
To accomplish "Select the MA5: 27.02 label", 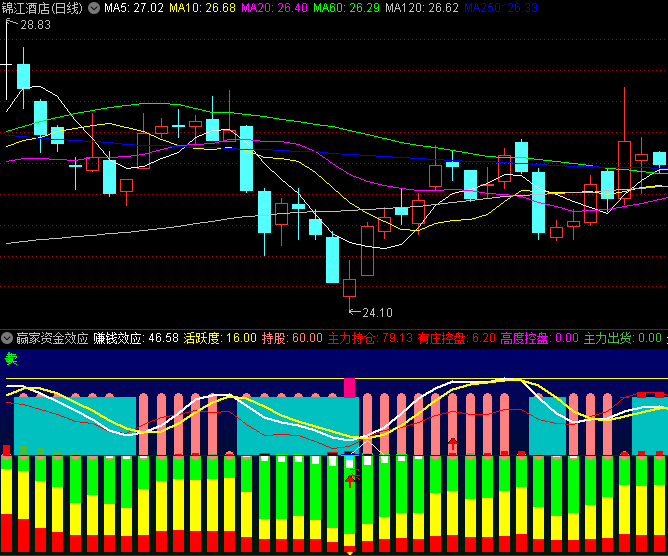I will pyautogui.click(x=134, y=8).
